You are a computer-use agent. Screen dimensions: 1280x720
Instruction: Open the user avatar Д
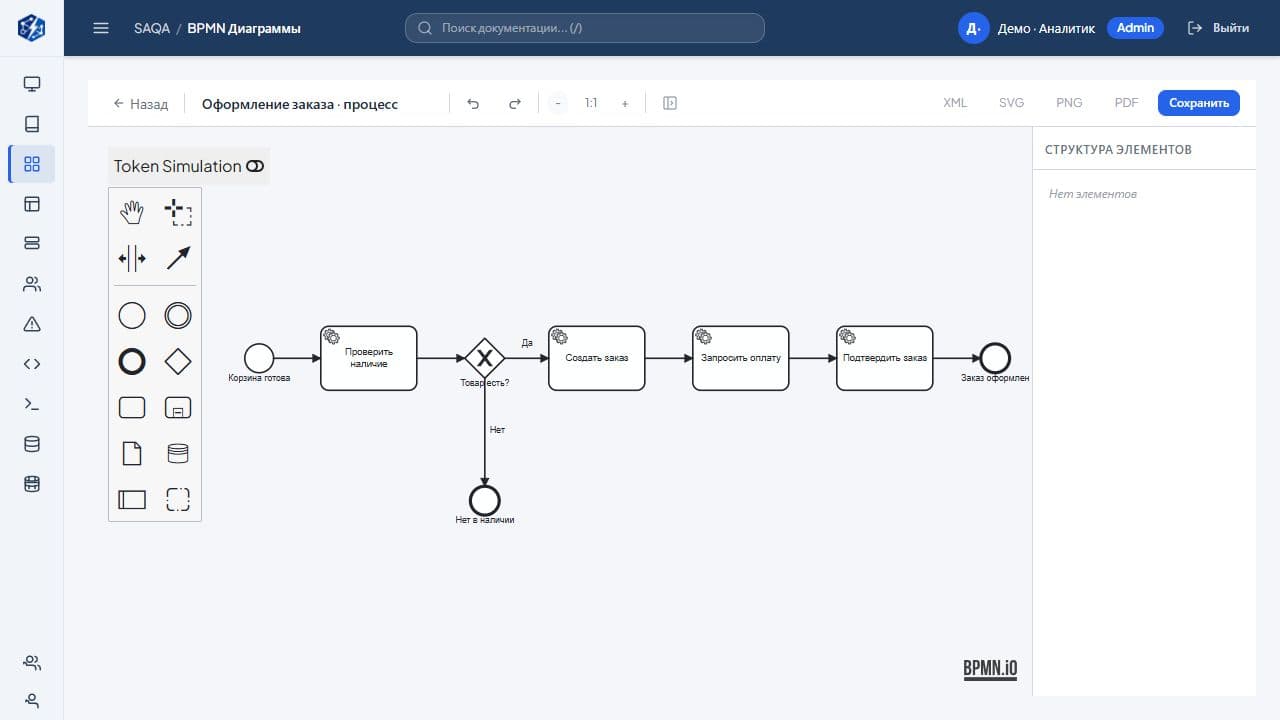(973, 28)
